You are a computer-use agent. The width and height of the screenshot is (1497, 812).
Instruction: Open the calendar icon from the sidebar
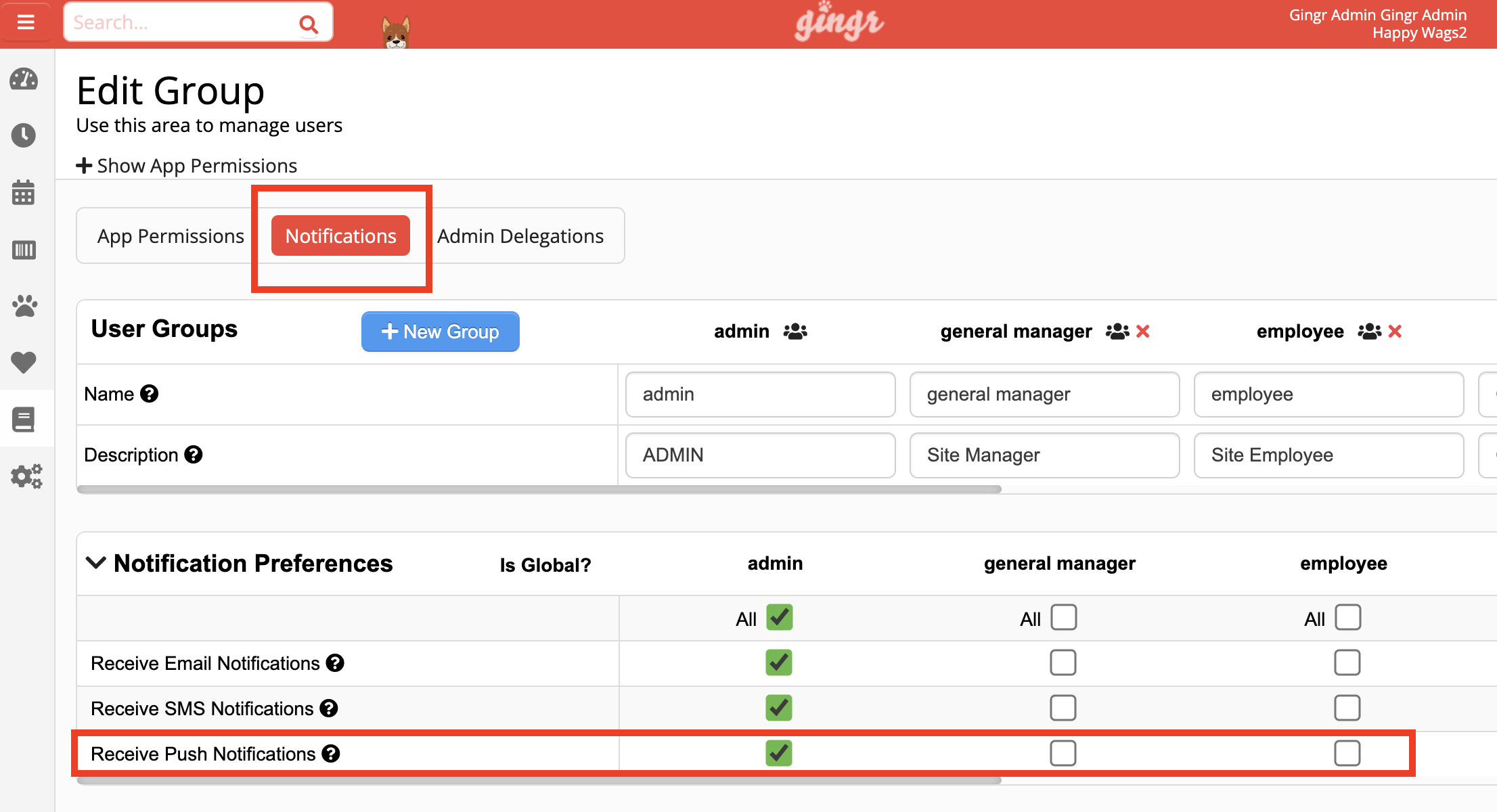tap(24, 192)
